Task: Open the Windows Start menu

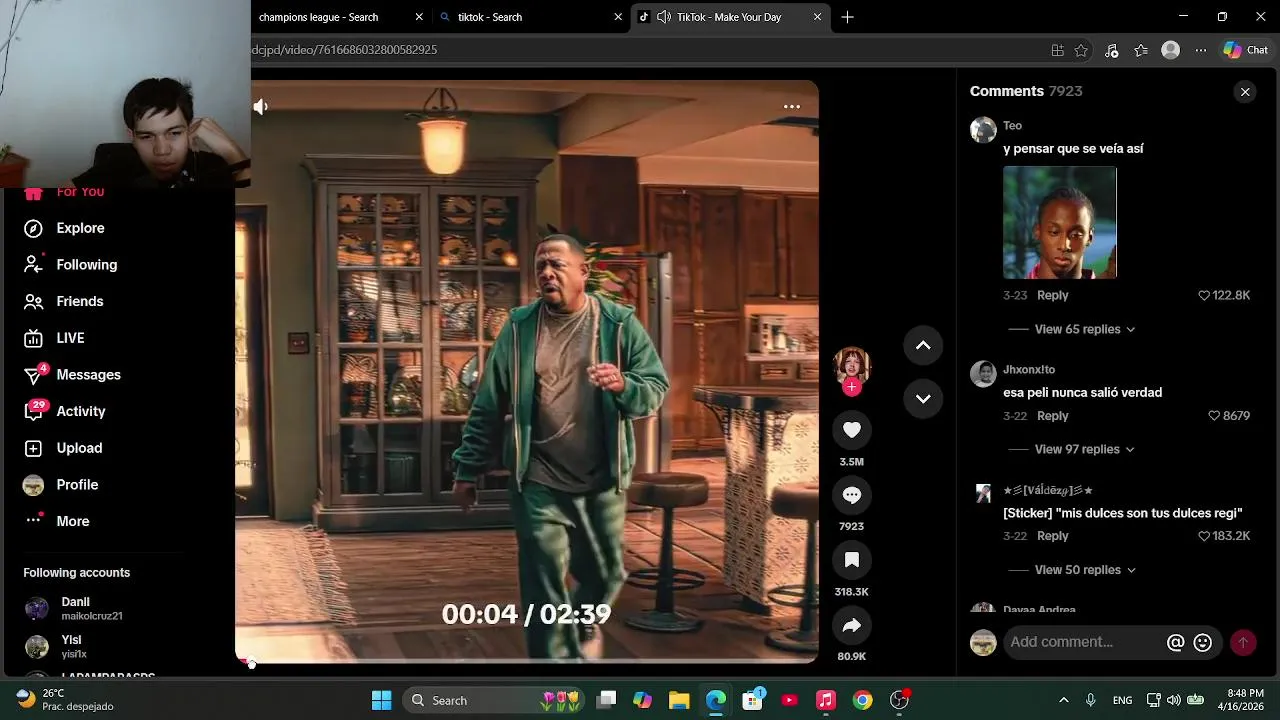Action: pyautogui.click(x=381, y=700)
